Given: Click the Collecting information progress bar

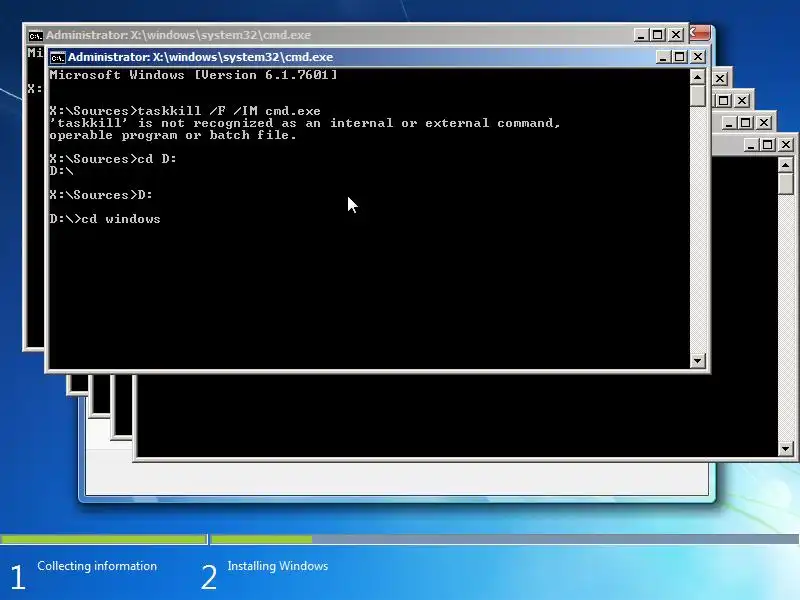Looking at the screenshot, I should pos(104,539).
